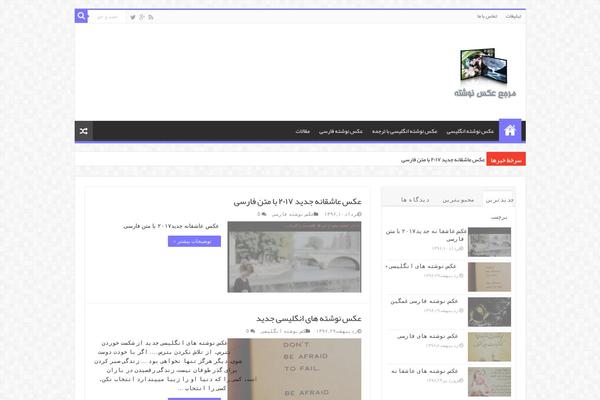Open the تماس با ما top link
The image size is (600, 400).
pyautogui.click(x=487, y=16)
